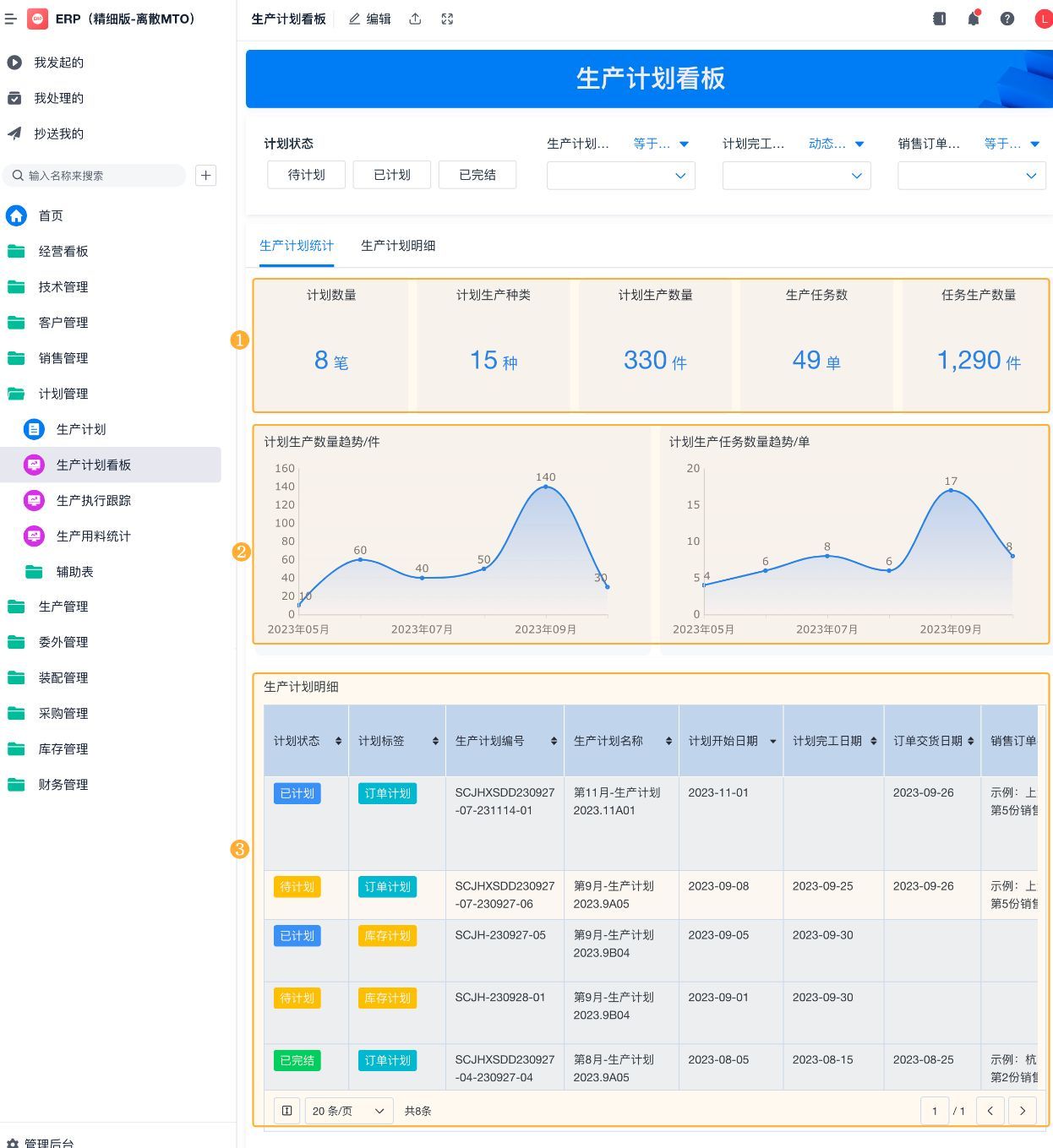
Task: Open the help question mark icon
Action: 1007,19
